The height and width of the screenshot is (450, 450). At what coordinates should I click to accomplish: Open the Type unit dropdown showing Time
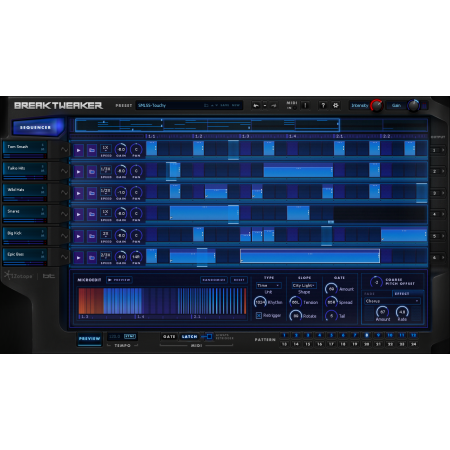268,286
